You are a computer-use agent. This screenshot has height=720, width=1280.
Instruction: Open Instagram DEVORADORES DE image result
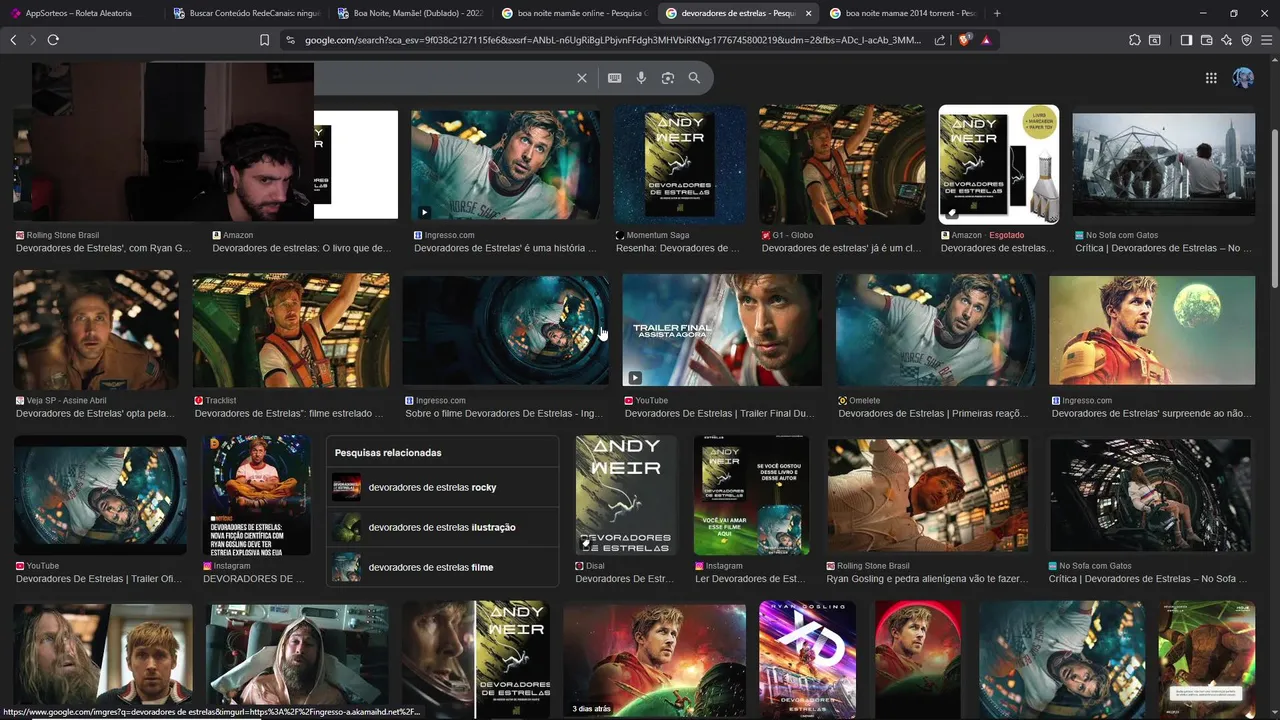tap(257, 495)
